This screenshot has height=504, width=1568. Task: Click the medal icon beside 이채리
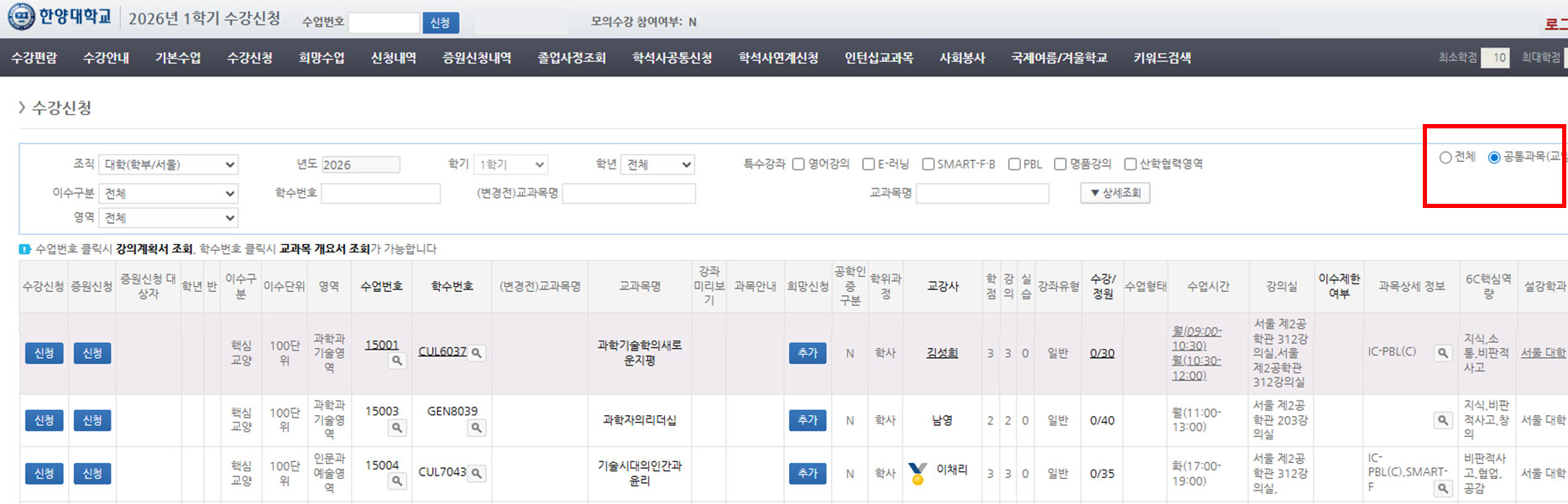[917, 474]
